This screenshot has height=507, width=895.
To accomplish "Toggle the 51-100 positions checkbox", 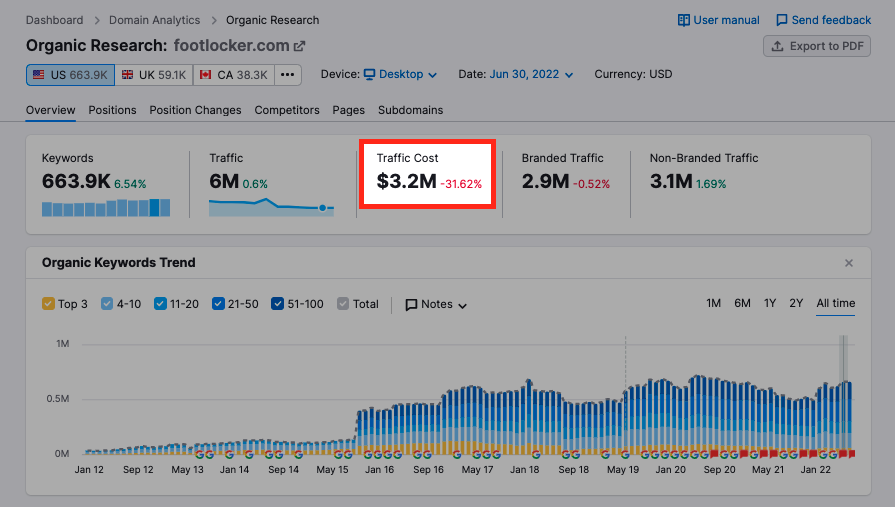I will (277, 304).
